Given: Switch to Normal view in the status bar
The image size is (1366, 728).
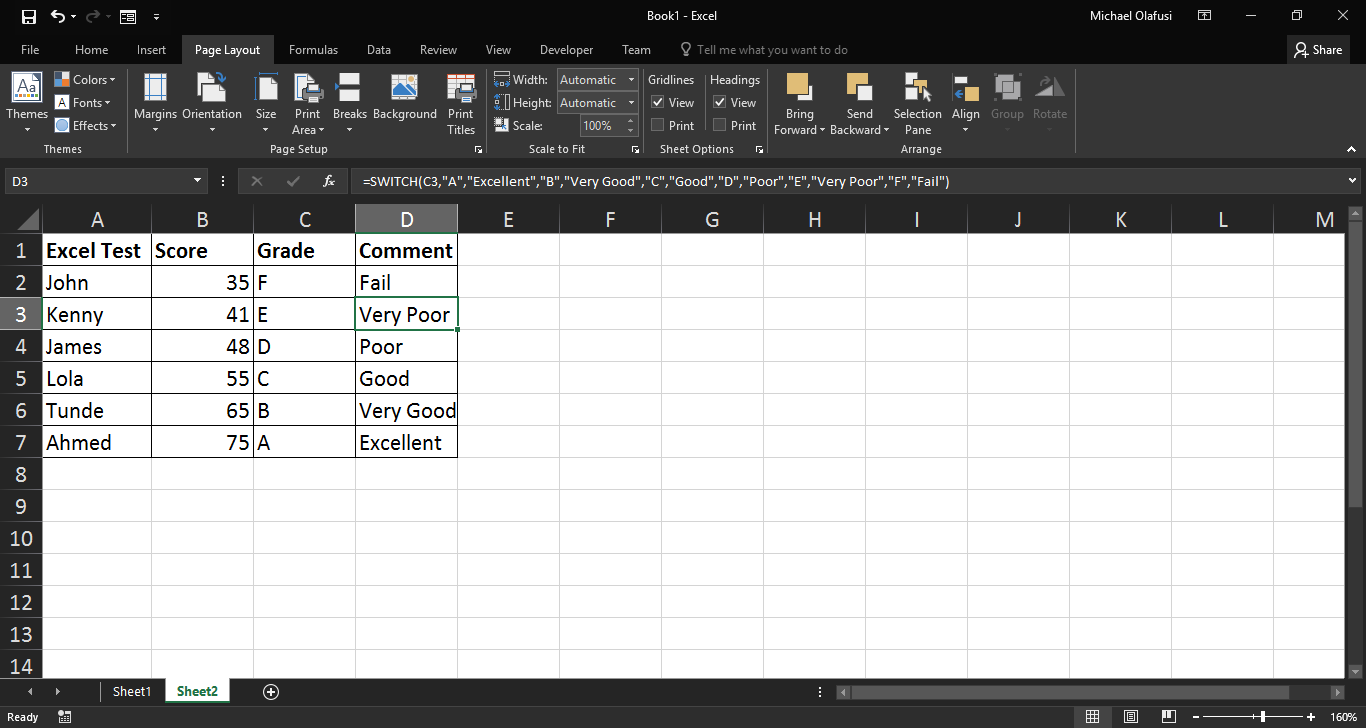Looking at the screenshot, I should [1092, 717].
